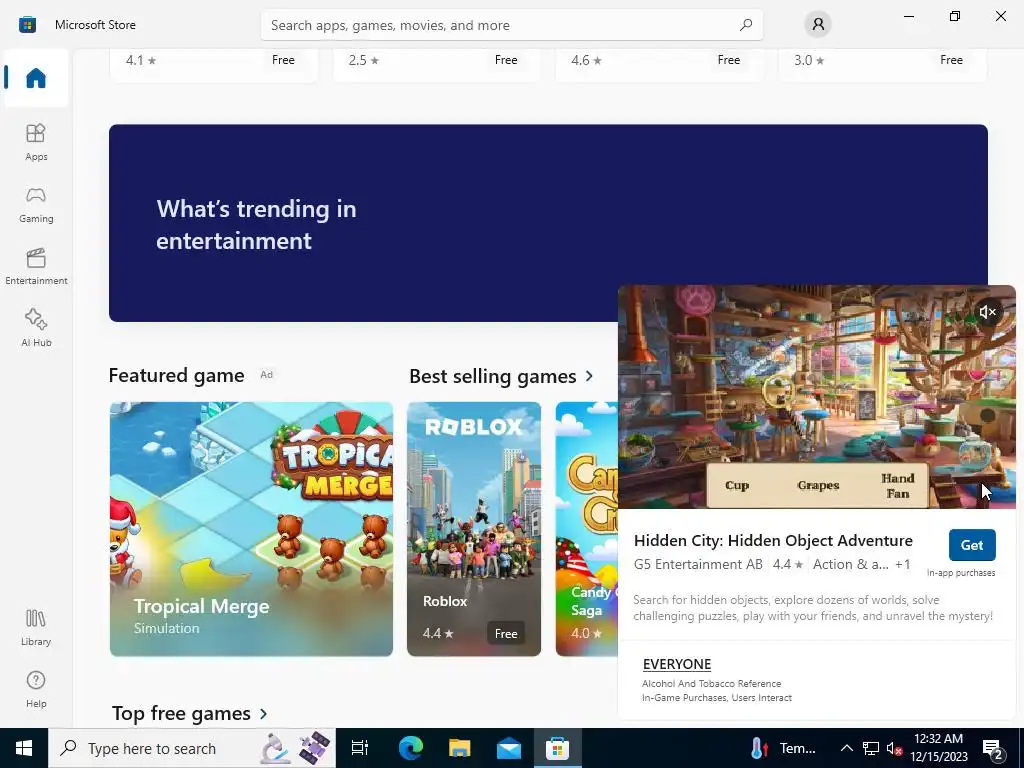This screenshot has width=1024, height=768.
Task: Click the card showing 2.5 rating, Free
Action: click(x=436, y=64)
